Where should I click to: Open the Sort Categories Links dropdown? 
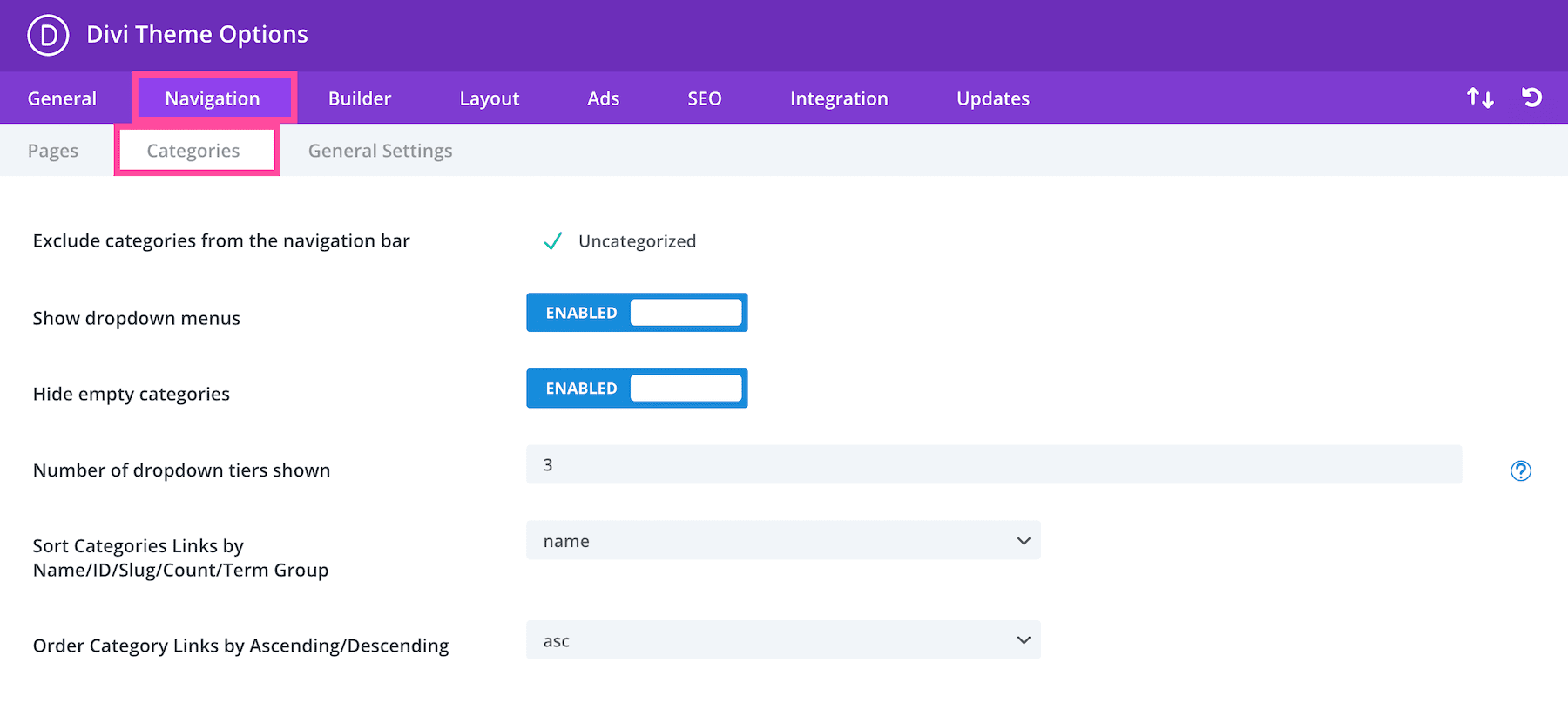tap(783, 541)
